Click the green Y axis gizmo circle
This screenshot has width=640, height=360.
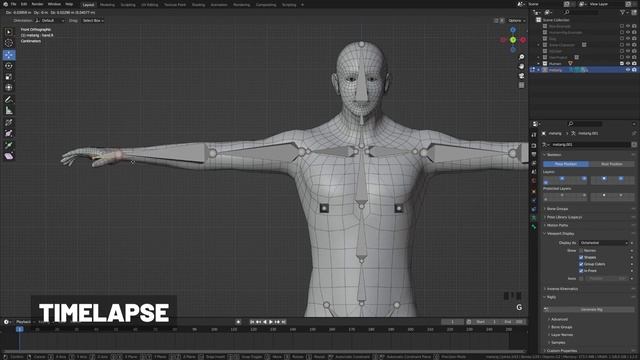click(513, 40)
